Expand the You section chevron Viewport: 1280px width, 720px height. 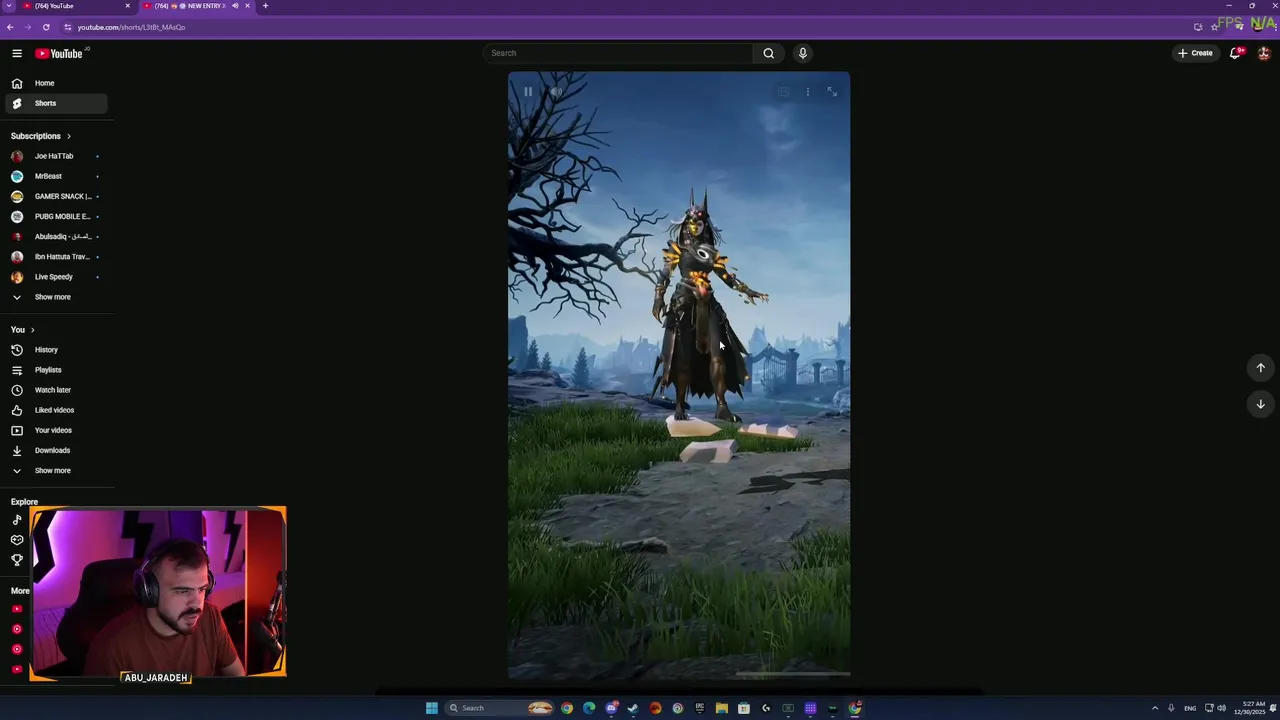32,330
